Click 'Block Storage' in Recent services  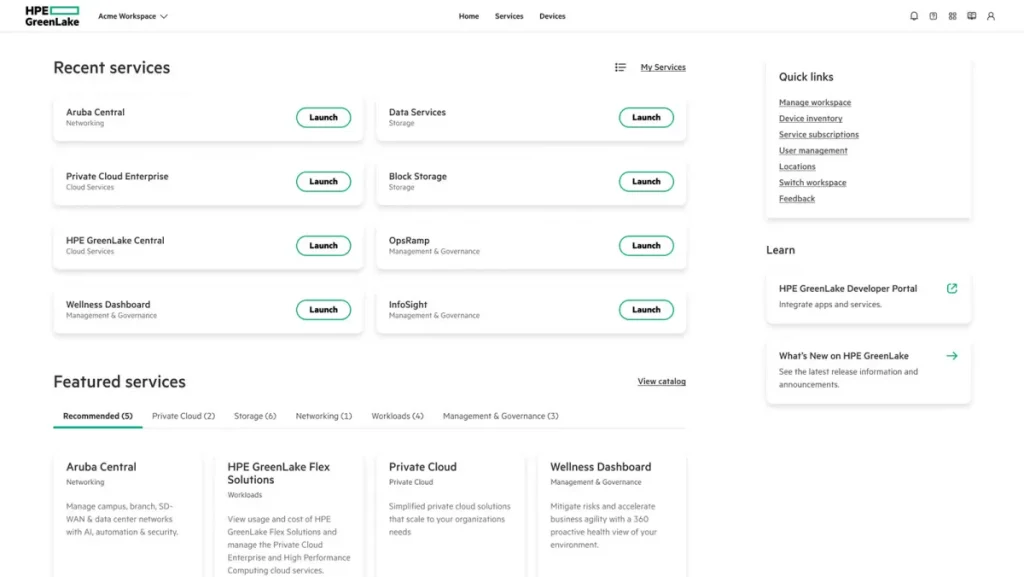(417, 176)
